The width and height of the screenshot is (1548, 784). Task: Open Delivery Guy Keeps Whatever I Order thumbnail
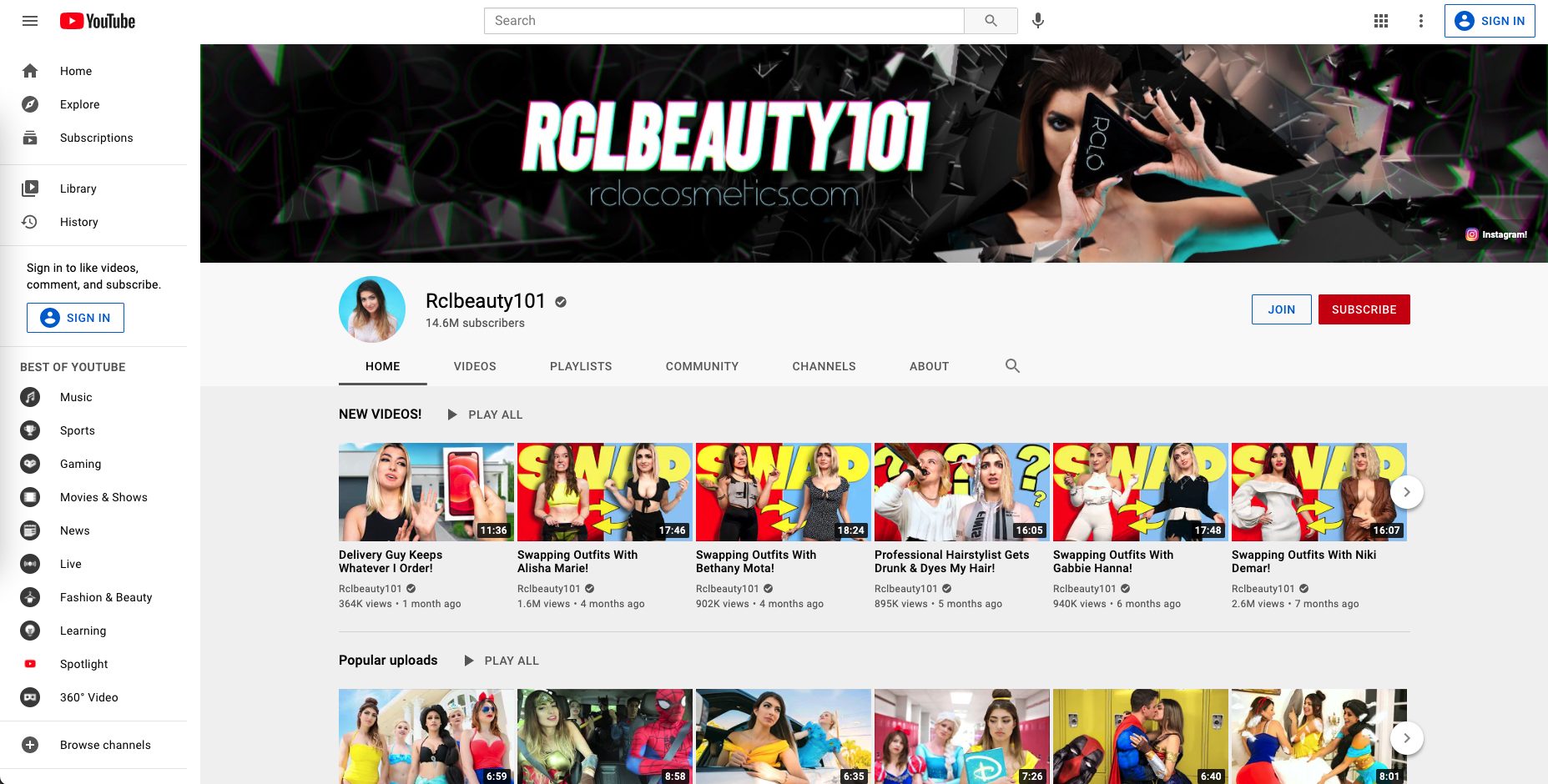pos(426,492)
